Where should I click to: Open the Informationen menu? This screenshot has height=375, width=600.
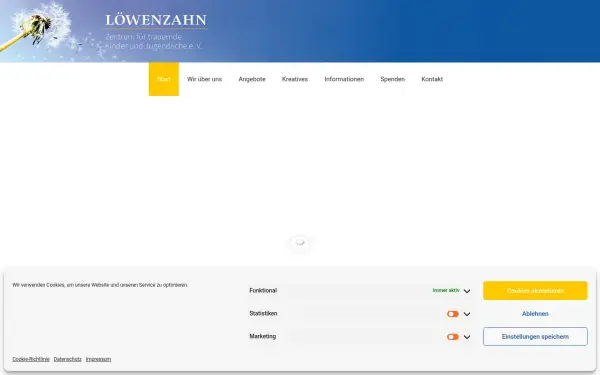click(x=344, y=79)
